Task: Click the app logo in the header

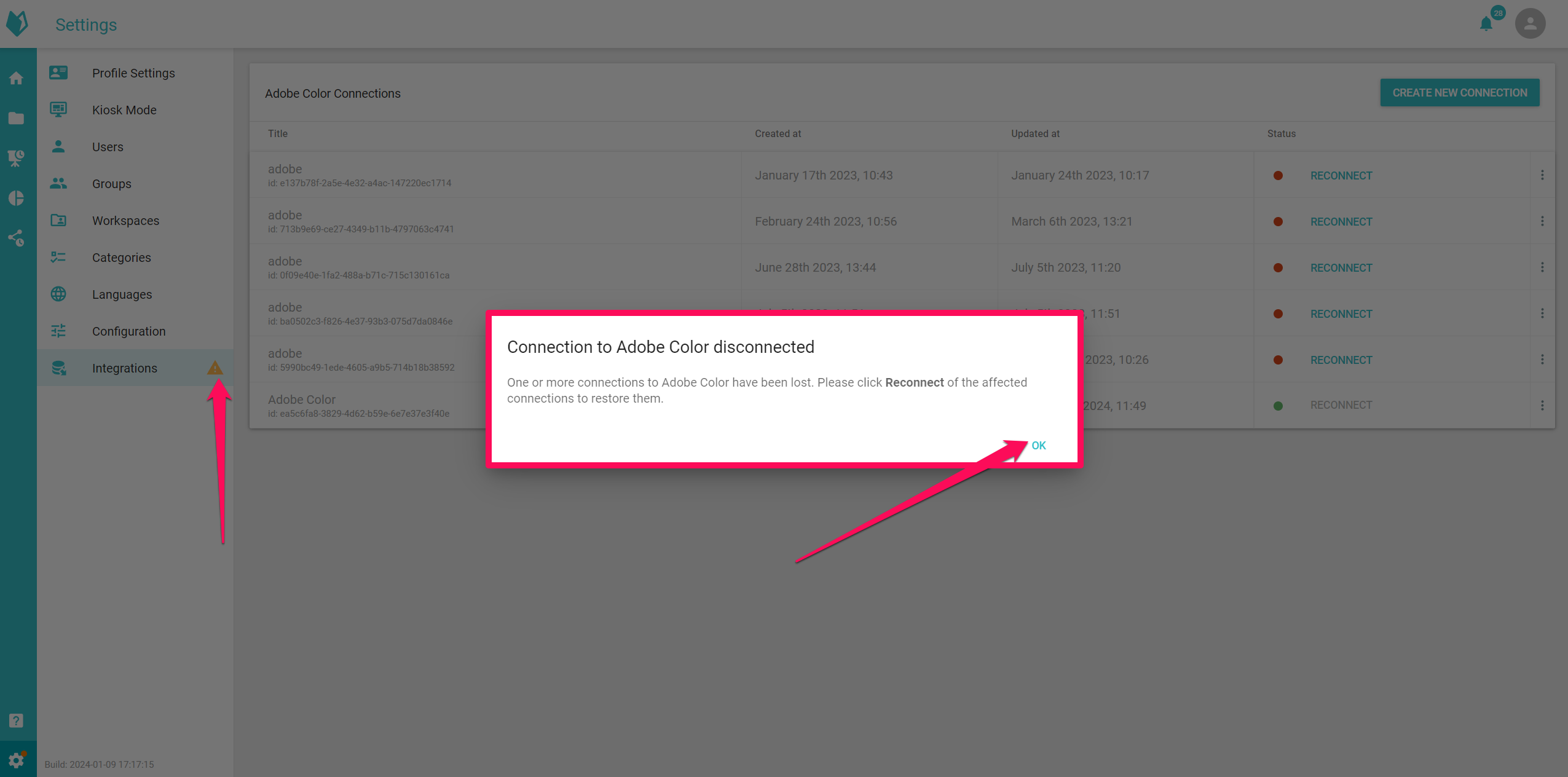Action: click(17, 24)
